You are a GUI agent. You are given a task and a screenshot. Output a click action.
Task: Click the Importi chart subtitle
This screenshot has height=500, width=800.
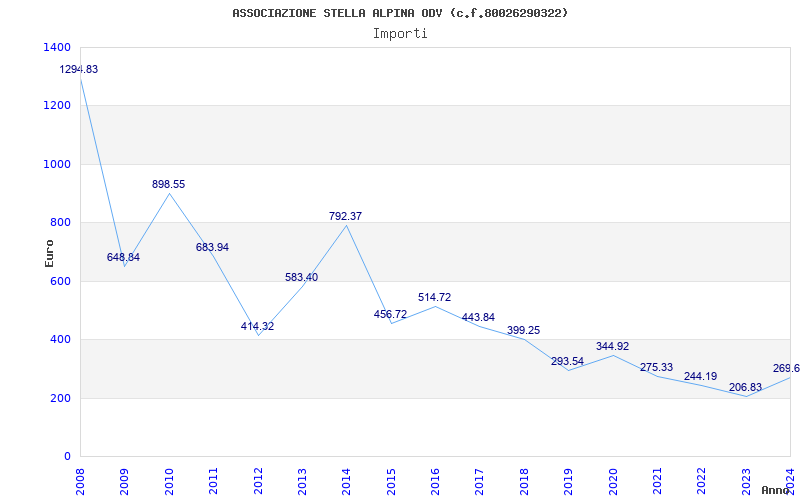click(400, 33)
